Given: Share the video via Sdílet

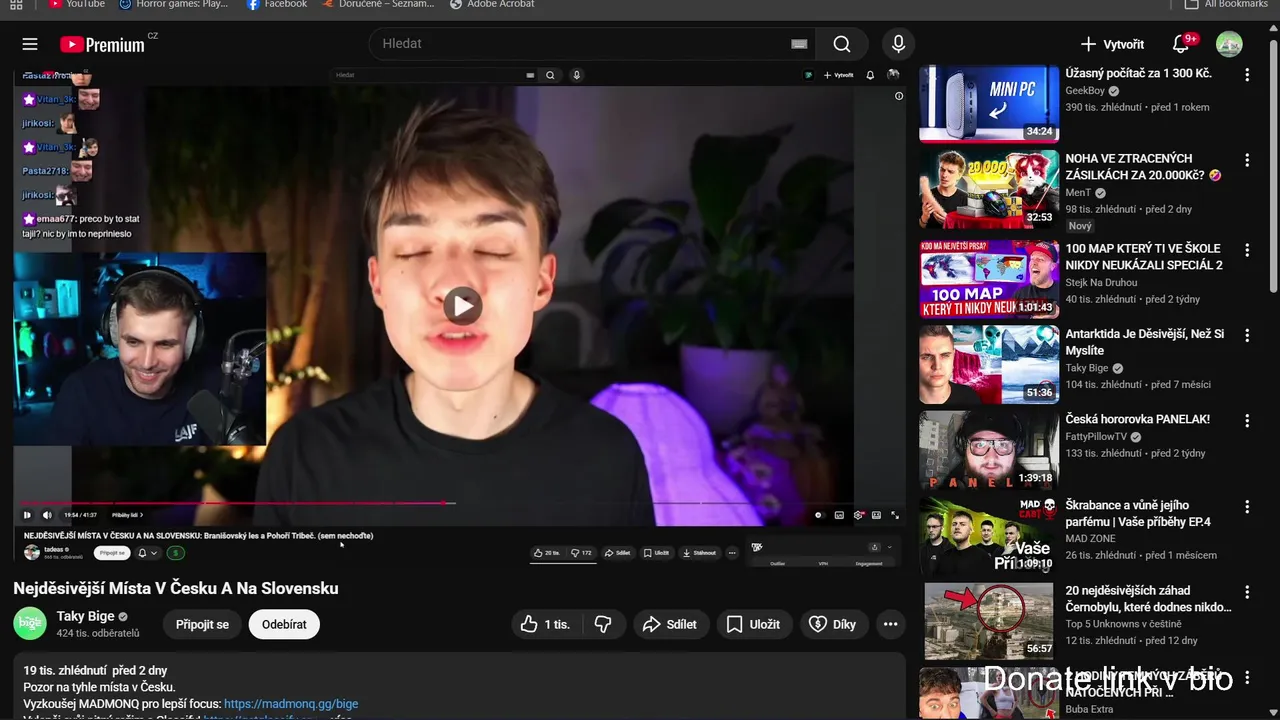Looking at the screenshot, I should click(670, 624).
